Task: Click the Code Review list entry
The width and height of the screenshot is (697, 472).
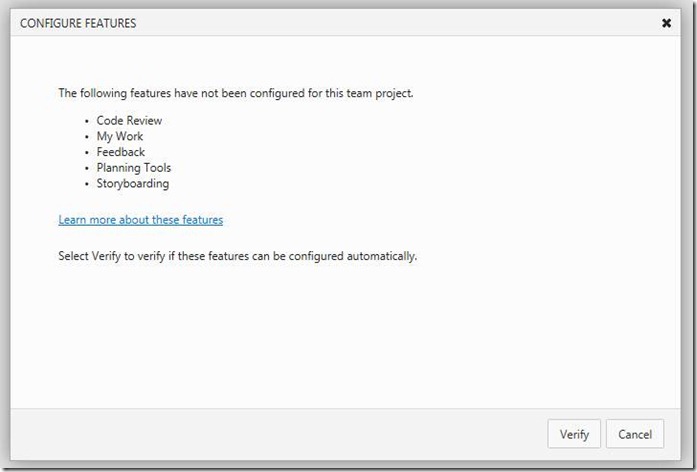Action: (129, 120)
